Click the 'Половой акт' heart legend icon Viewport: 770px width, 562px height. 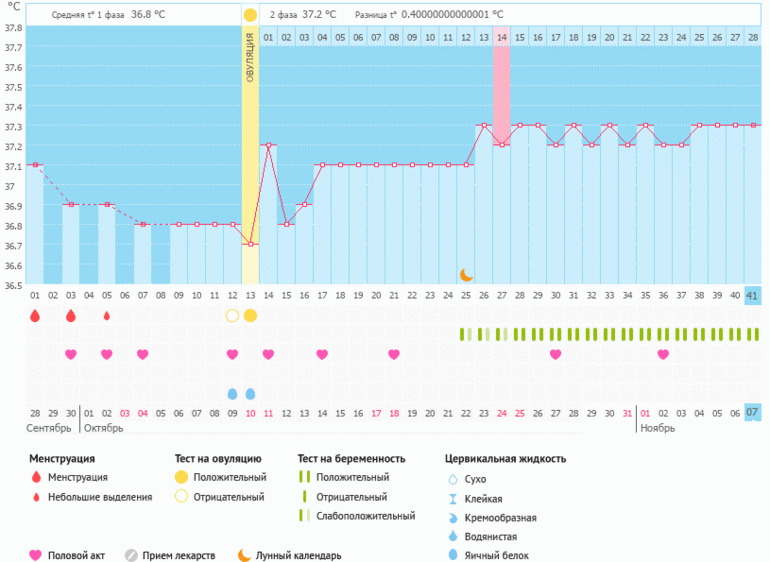click(37, 555)
